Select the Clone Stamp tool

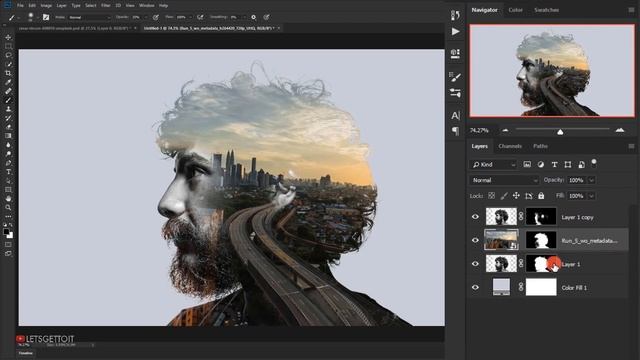click(x=8, y=109)
